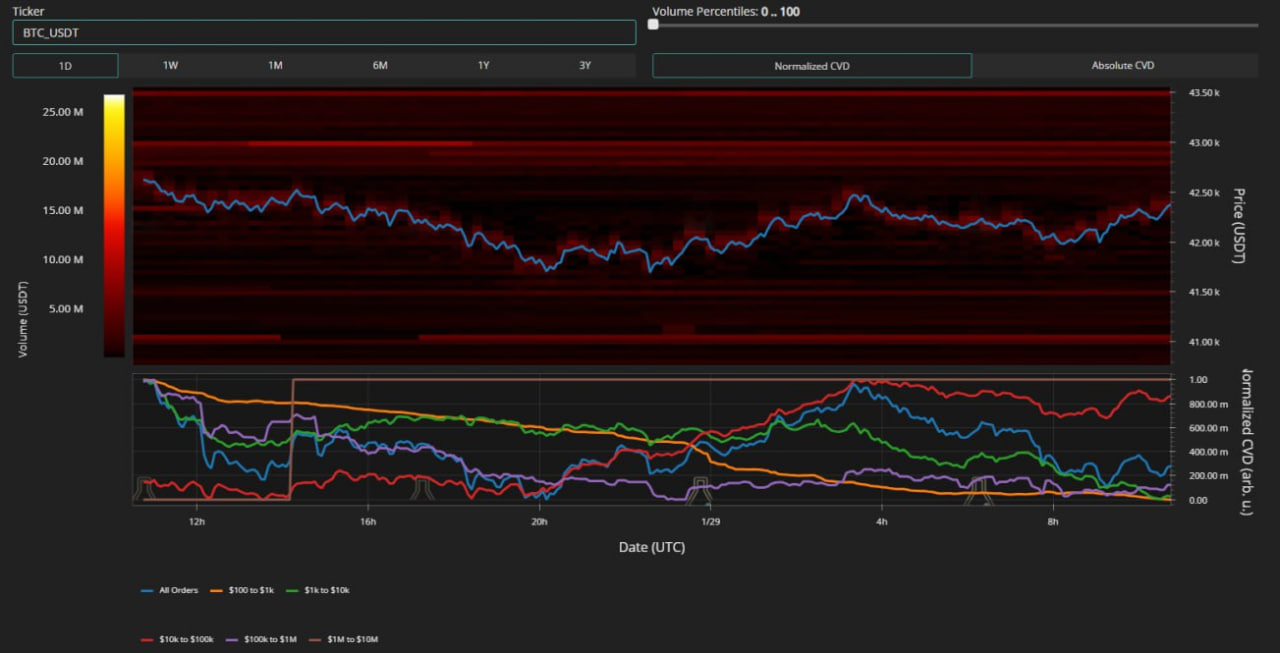The image size is (1280, 653).
Task: Click the volume heat colorbar scale
Action: pyautogui.click(x=114, y=226)
